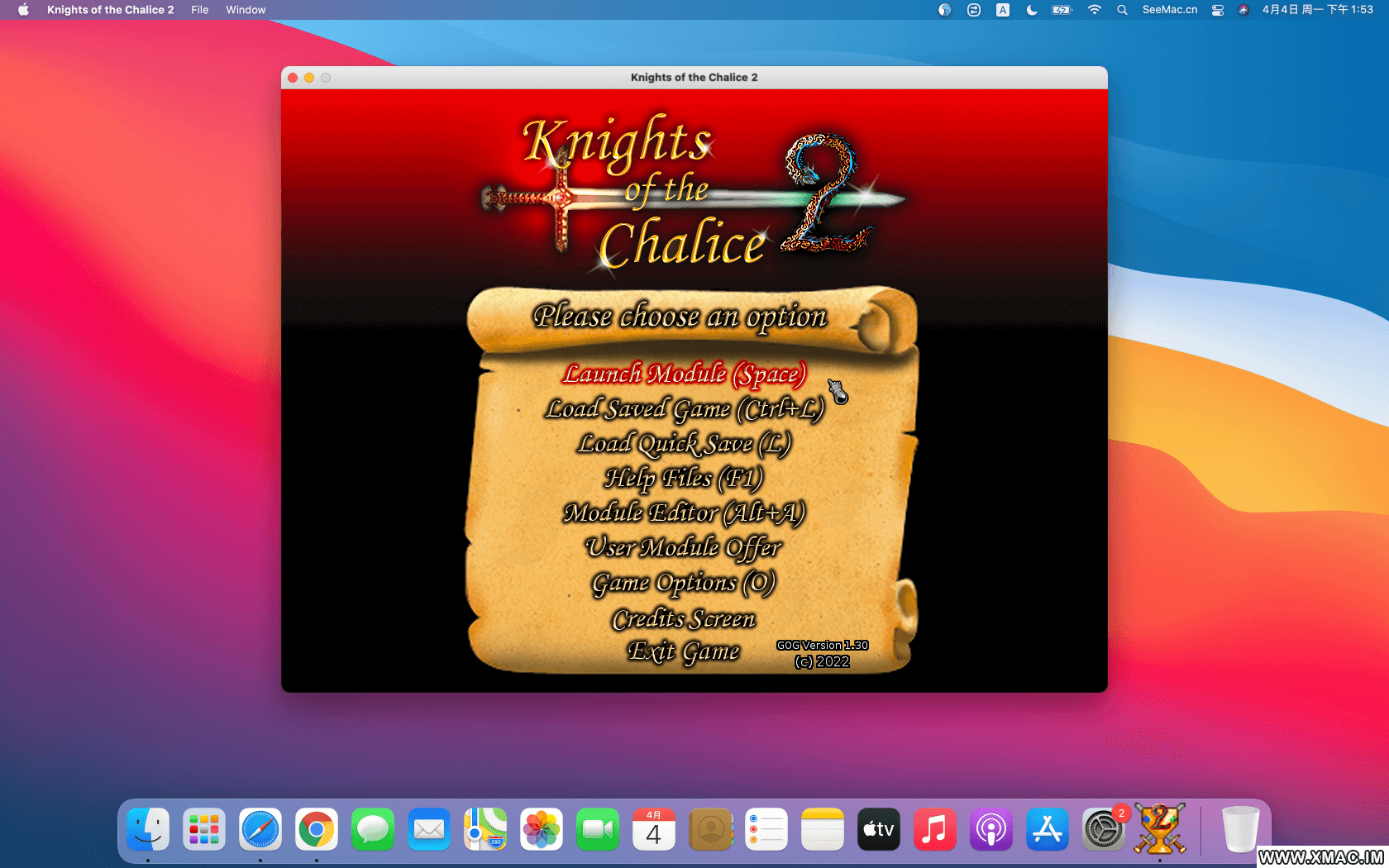This screenshot has height=868, width=1389.
Task: Show the Credits Screen
Action: 684,618
